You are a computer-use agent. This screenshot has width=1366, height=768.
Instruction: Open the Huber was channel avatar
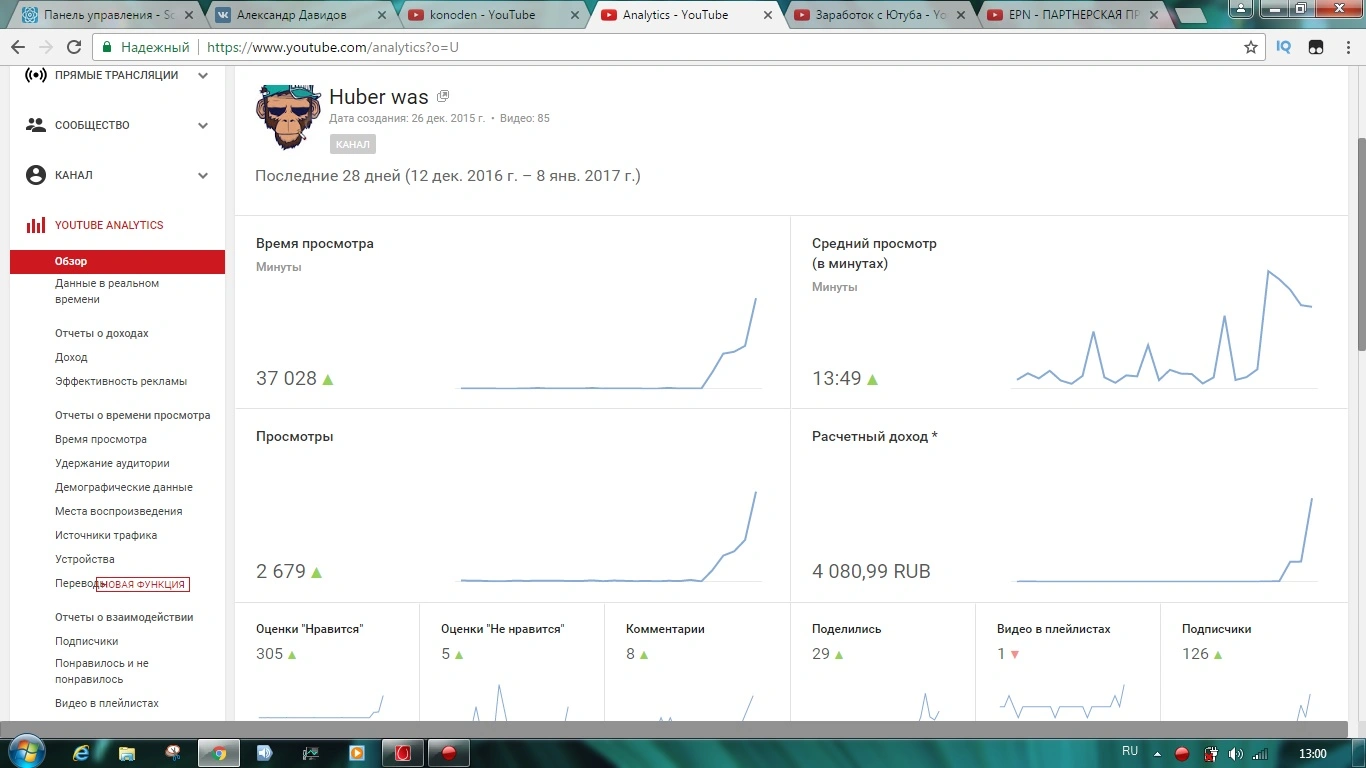288,116
